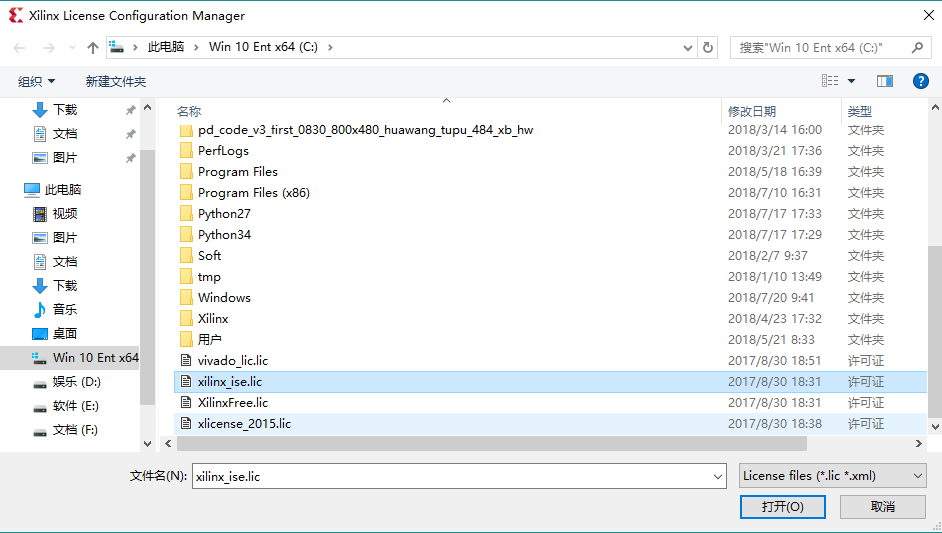
Task: Open 桌面 in sidebar
Action: tap(65, 334)
